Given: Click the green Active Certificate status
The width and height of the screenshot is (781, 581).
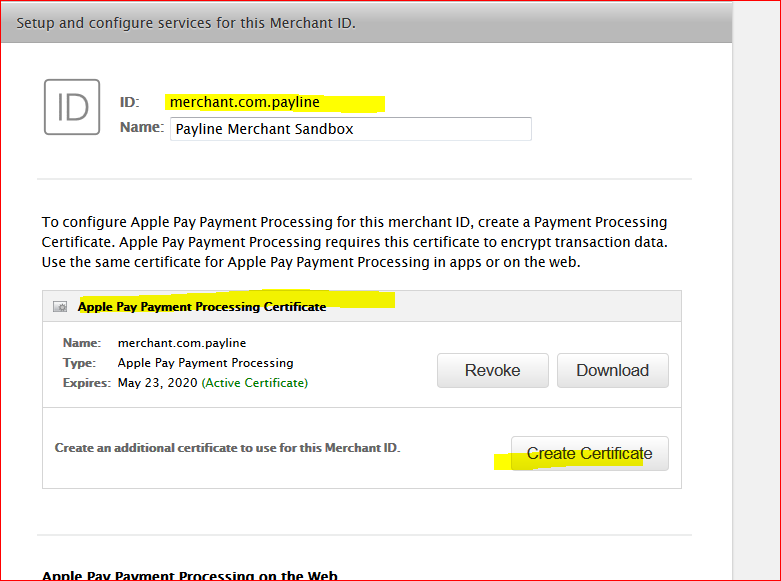Looking at the screenshot, I should pyautogui.click(x=255, y=383).
